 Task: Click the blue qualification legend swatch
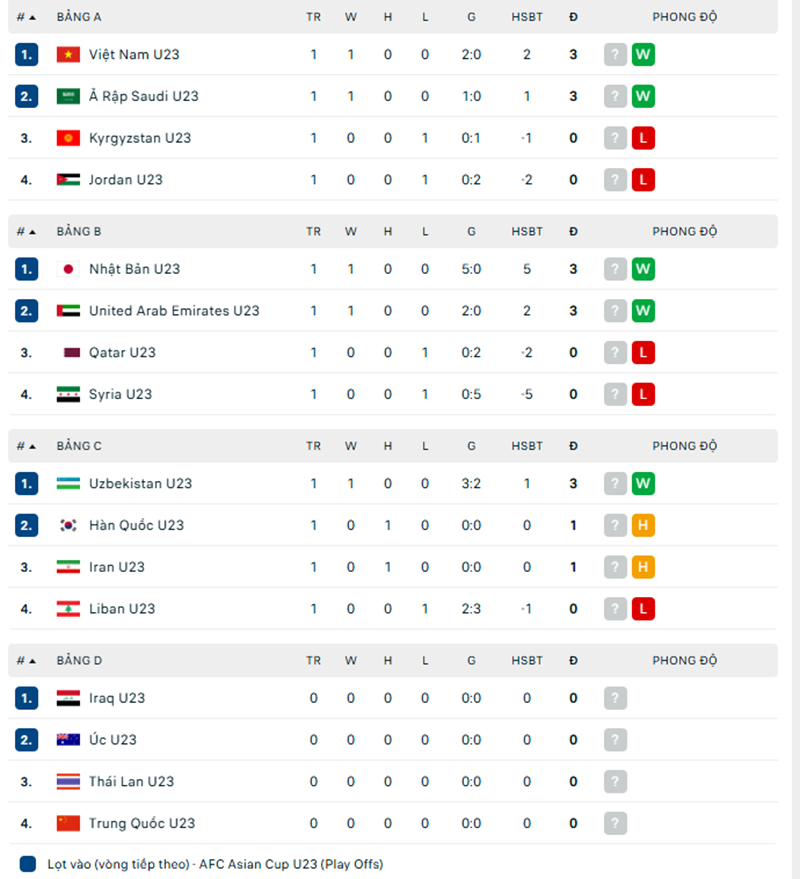point(28,864)
